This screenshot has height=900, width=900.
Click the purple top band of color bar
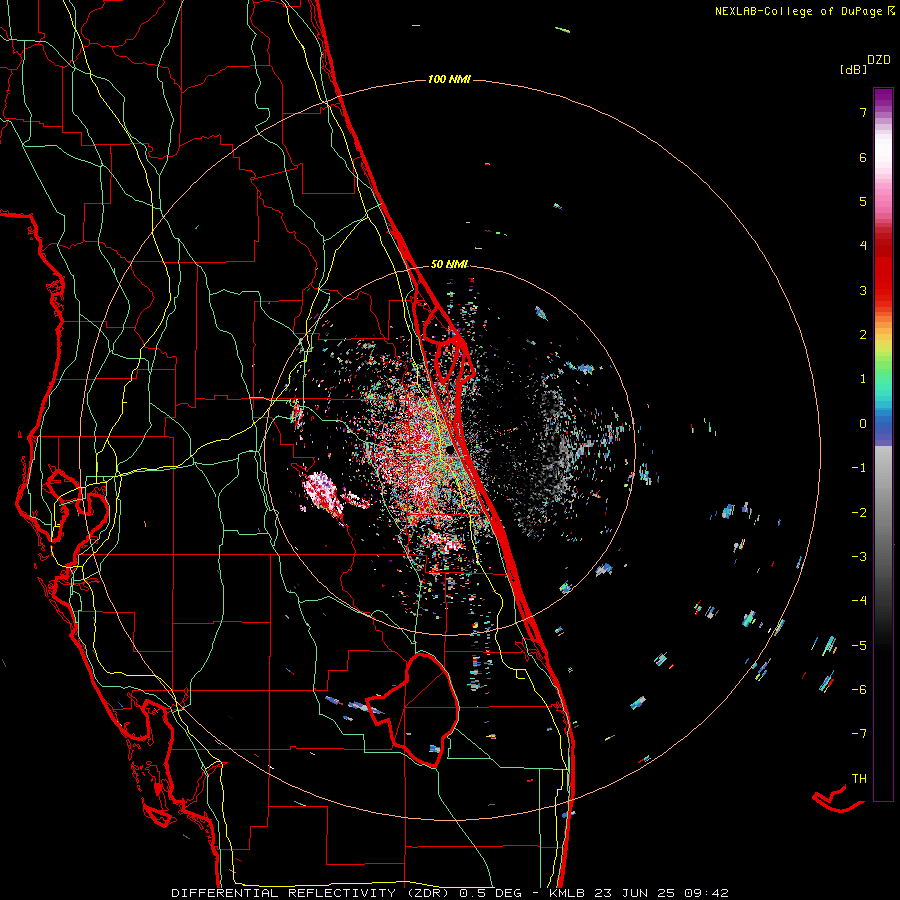tap(883, 99)
